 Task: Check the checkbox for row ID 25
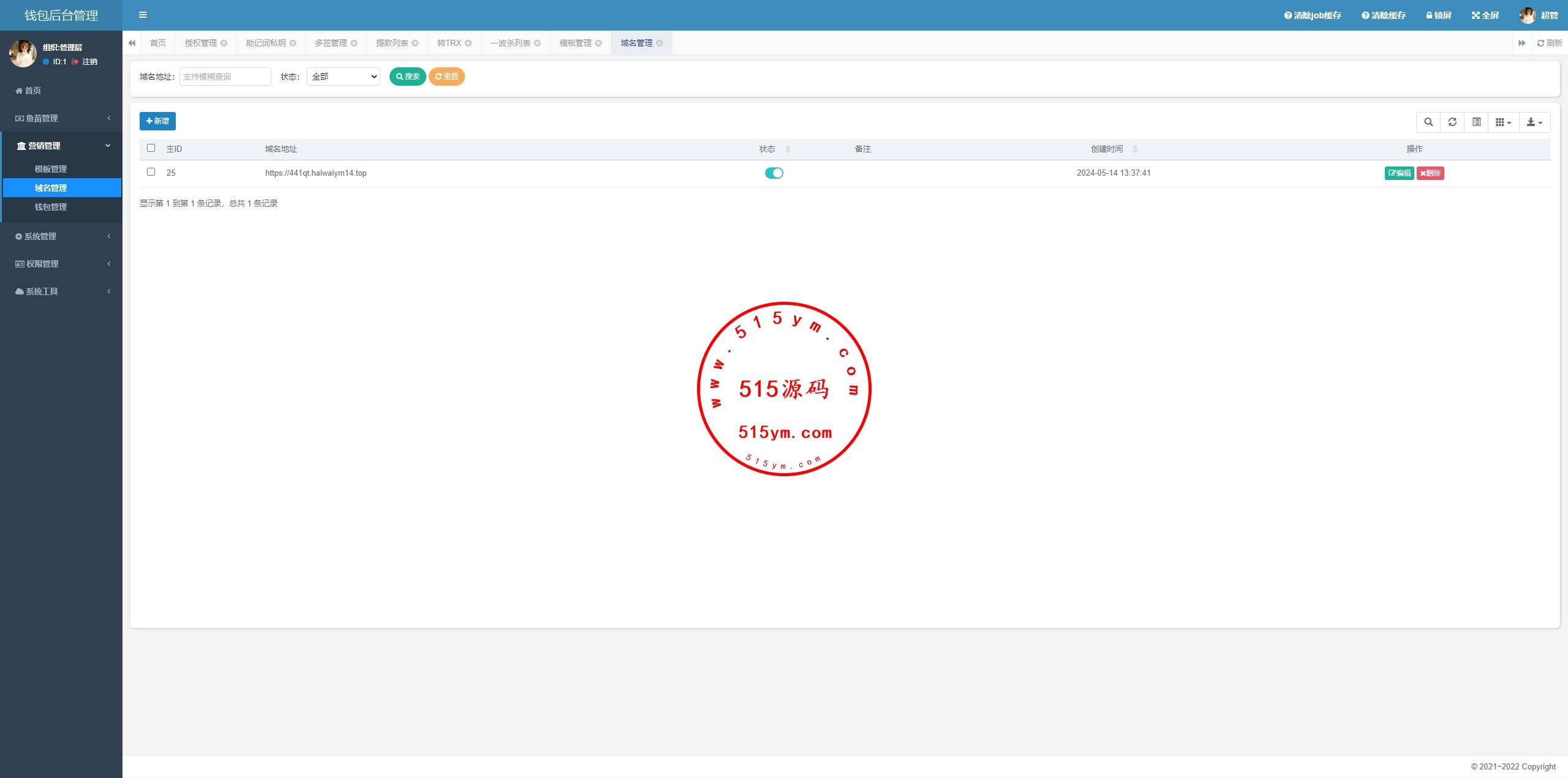pyautogui.click(x=151, y=172)
